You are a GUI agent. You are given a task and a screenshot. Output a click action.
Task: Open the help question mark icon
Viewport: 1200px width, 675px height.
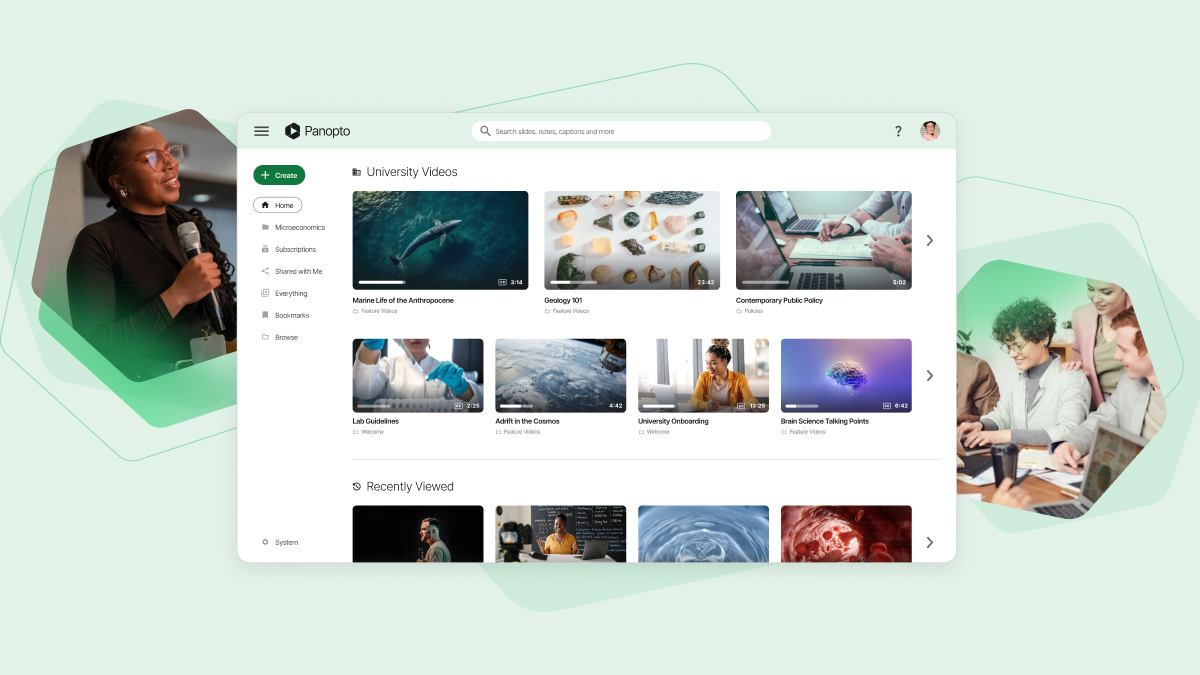898,131
